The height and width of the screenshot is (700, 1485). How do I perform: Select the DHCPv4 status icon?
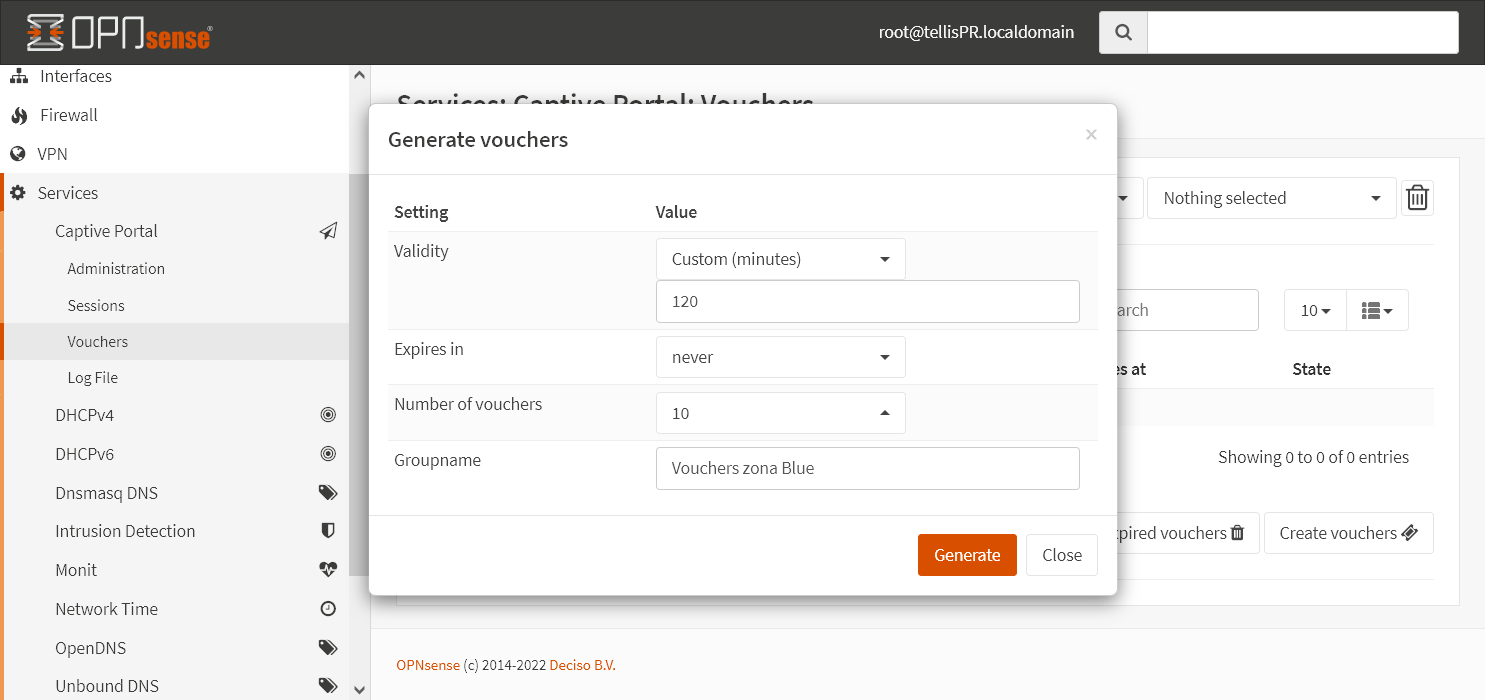[328, 414]
